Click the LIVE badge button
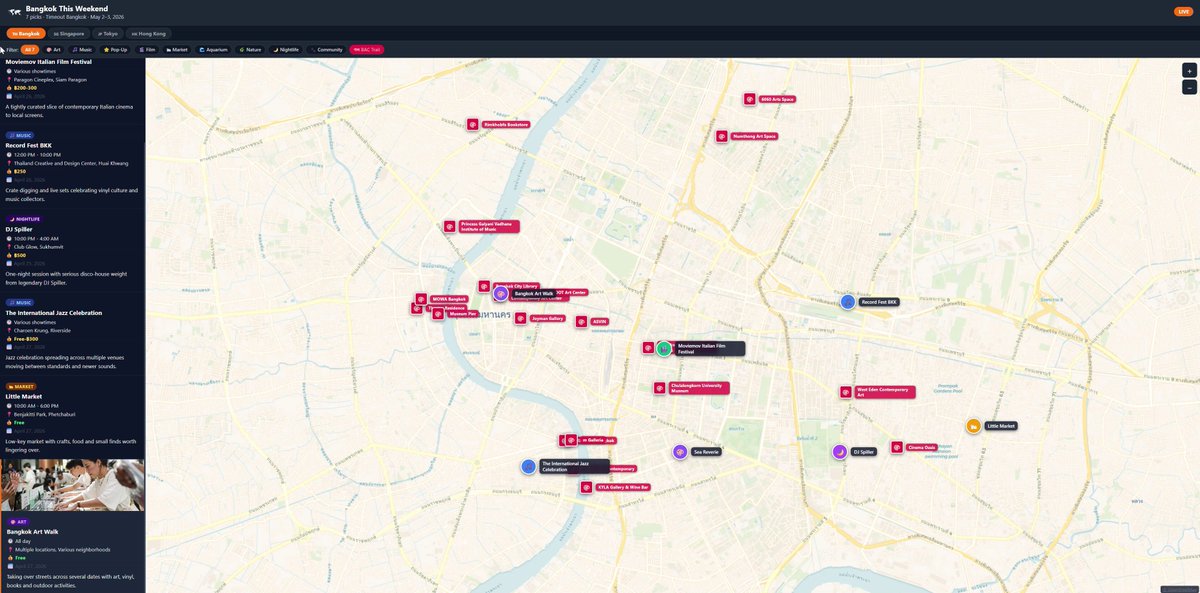This screenshot has height=593, width=1200. (1183, 11)
